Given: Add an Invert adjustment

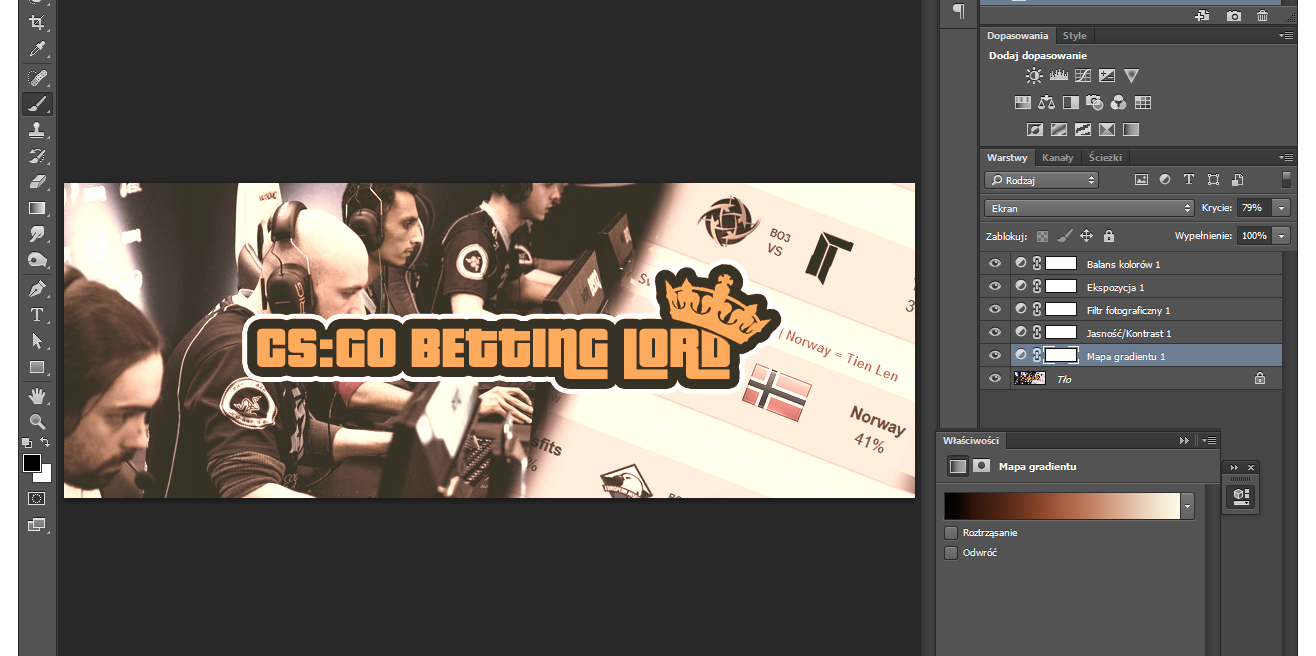Looking at the screenshot, I should coord(1035,129).
